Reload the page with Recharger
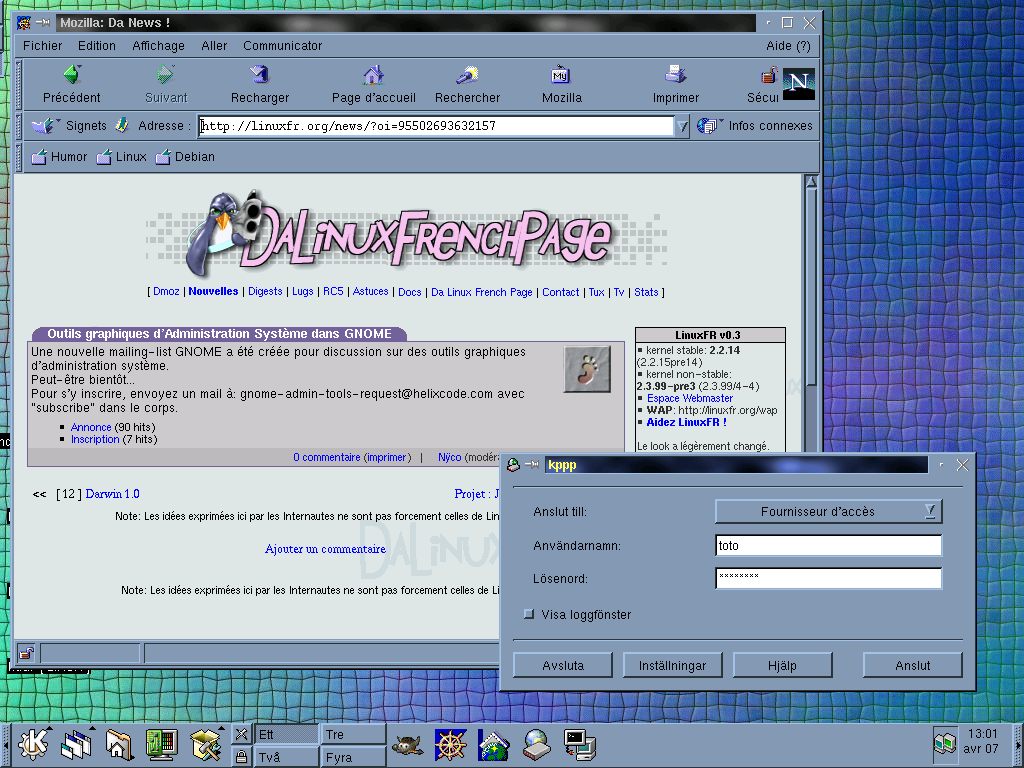The height and width of the screenshot is (768, 1024). (260, 74)
